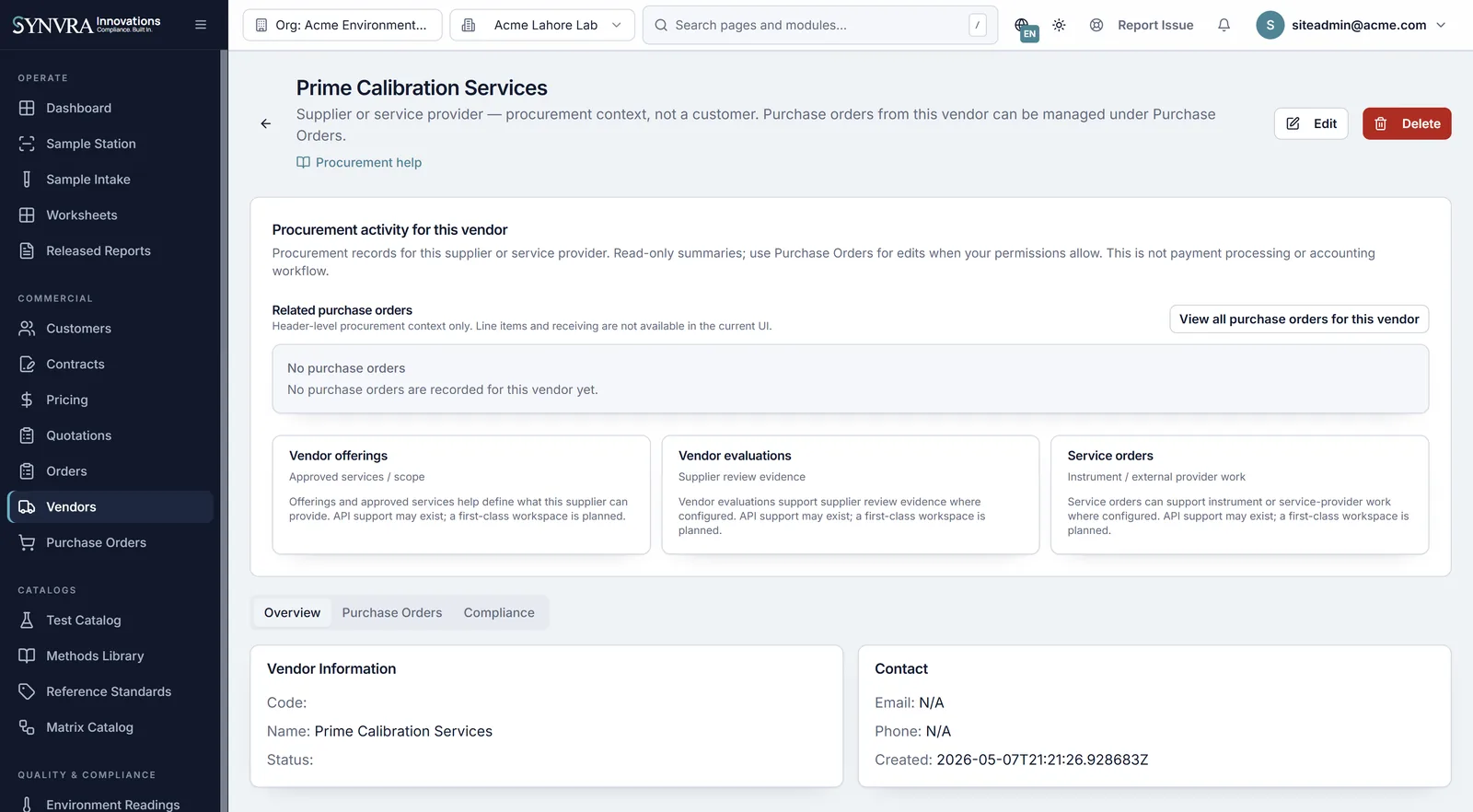The height and width of the screenshot is (812, 1473).
Task: Click the search magnifier icon
Action: click(661, 25)
